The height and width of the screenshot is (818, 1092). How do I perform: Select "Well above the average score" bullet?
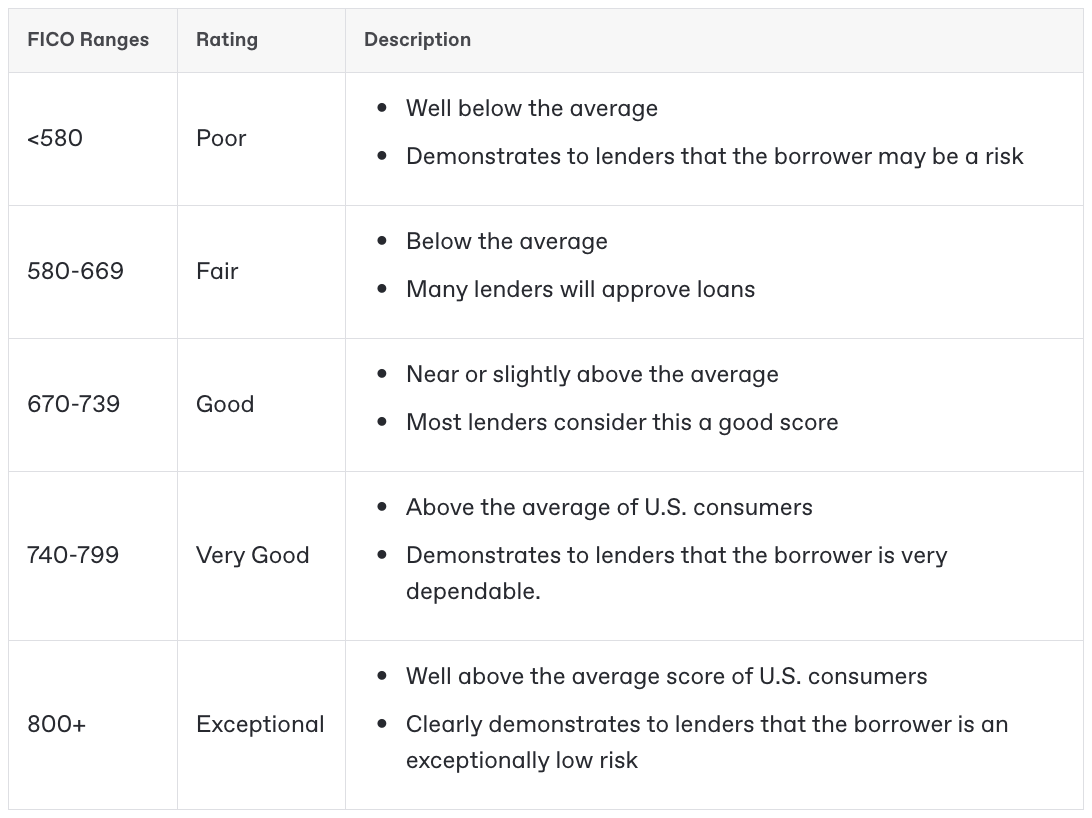tap(666, 676)
